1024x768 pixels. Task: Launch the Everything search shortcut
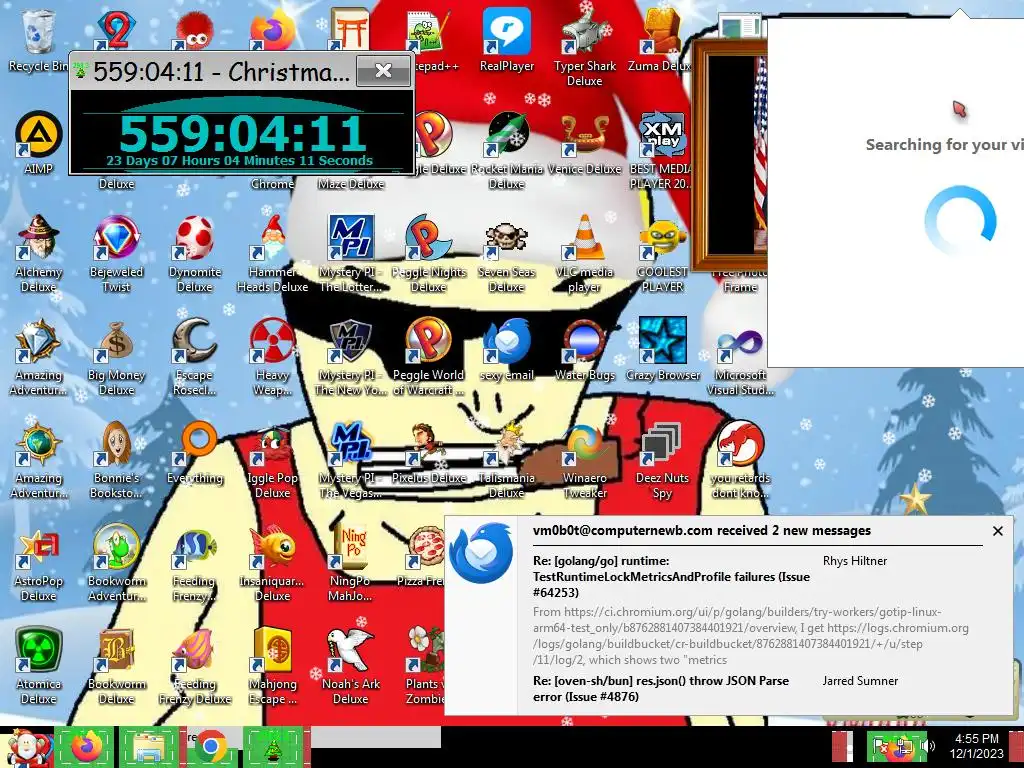click(195, 453)
